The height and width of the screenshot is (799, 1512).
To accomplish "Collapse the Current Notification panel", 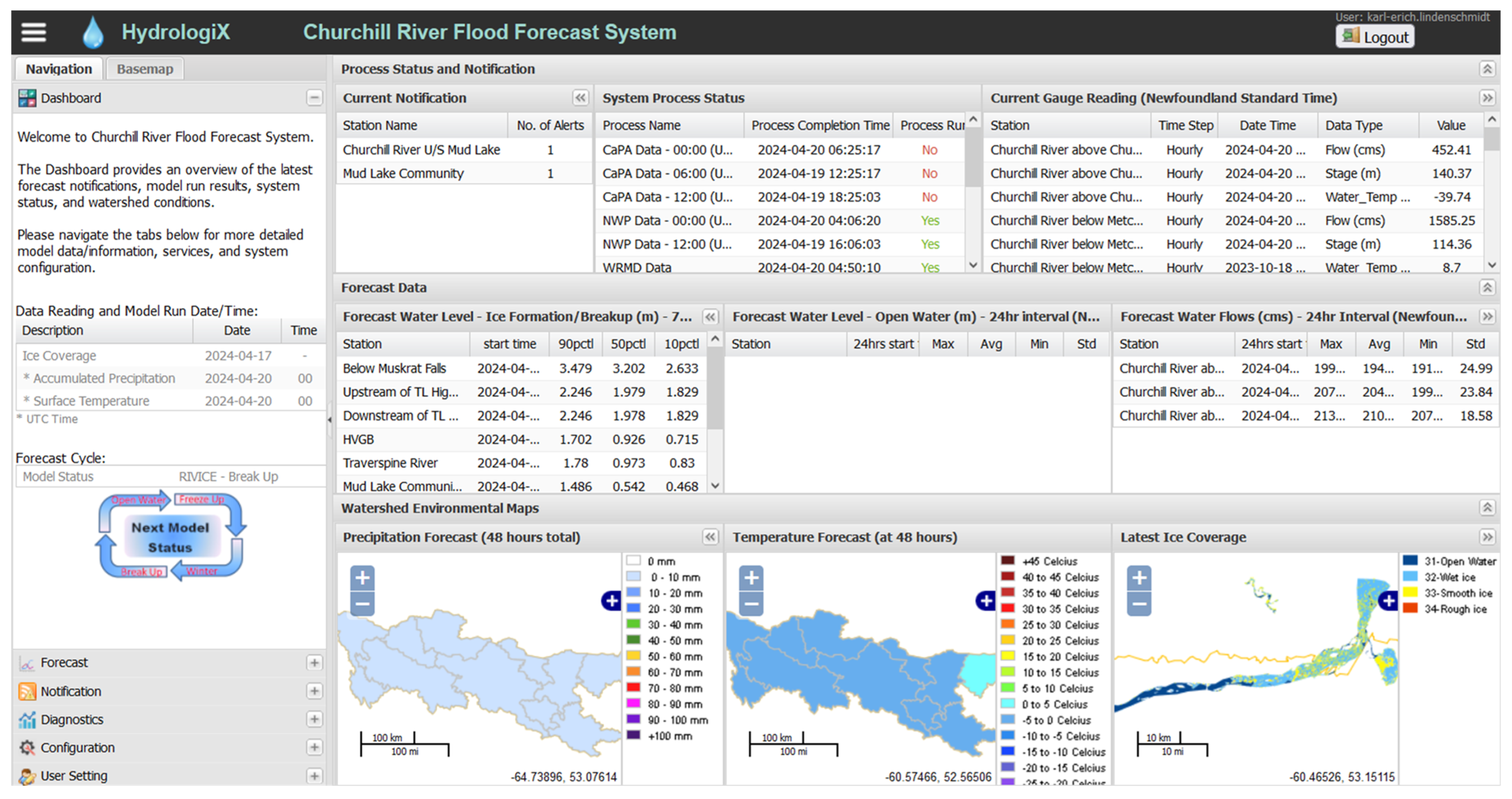I will pyautogui.click(x=580, y=97).
